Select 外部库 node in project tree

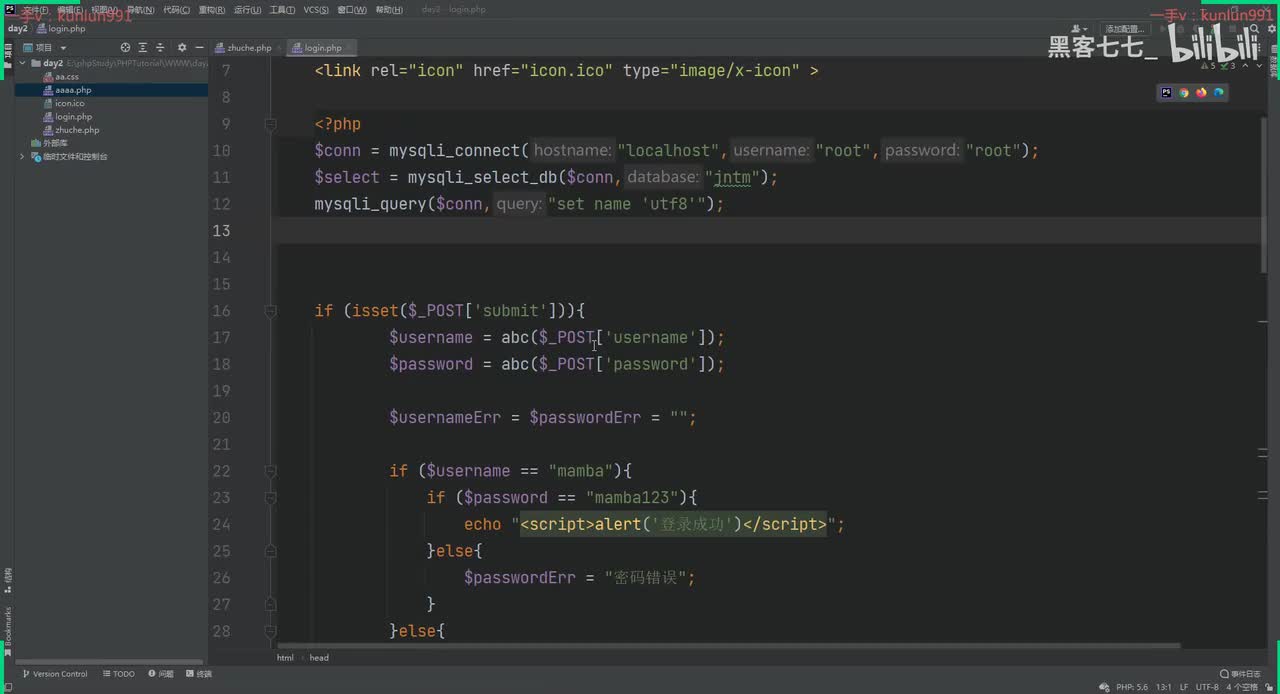[x=50, y=143]
